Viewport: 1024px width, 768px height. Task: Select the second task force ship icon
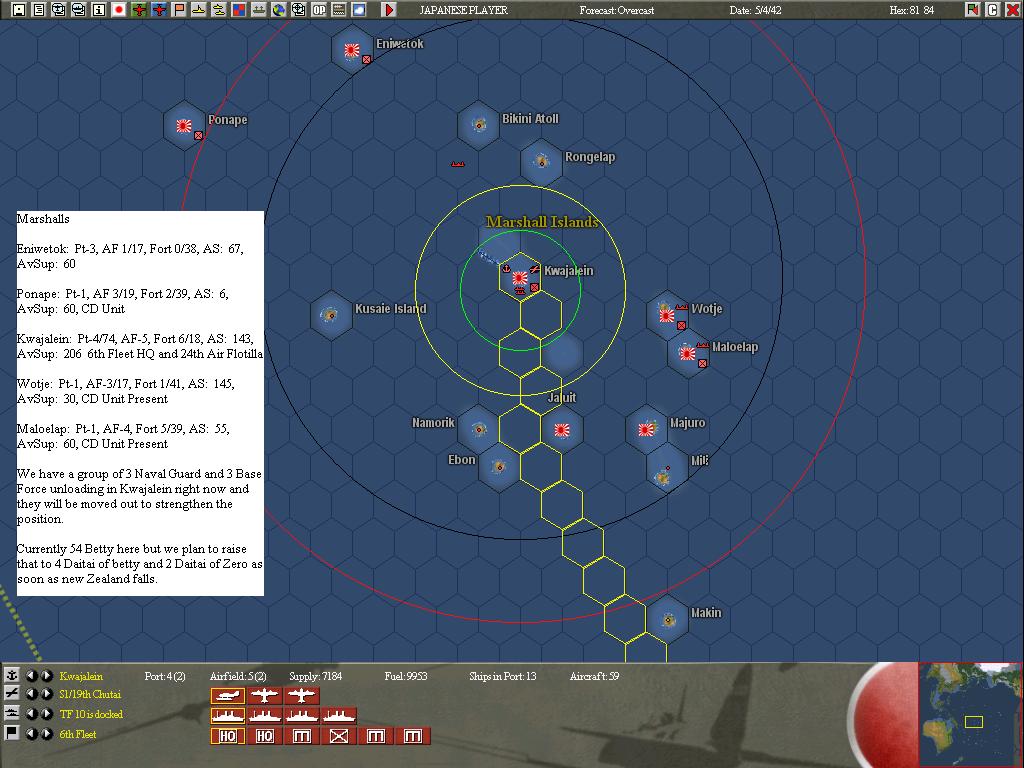coord(264,716)
